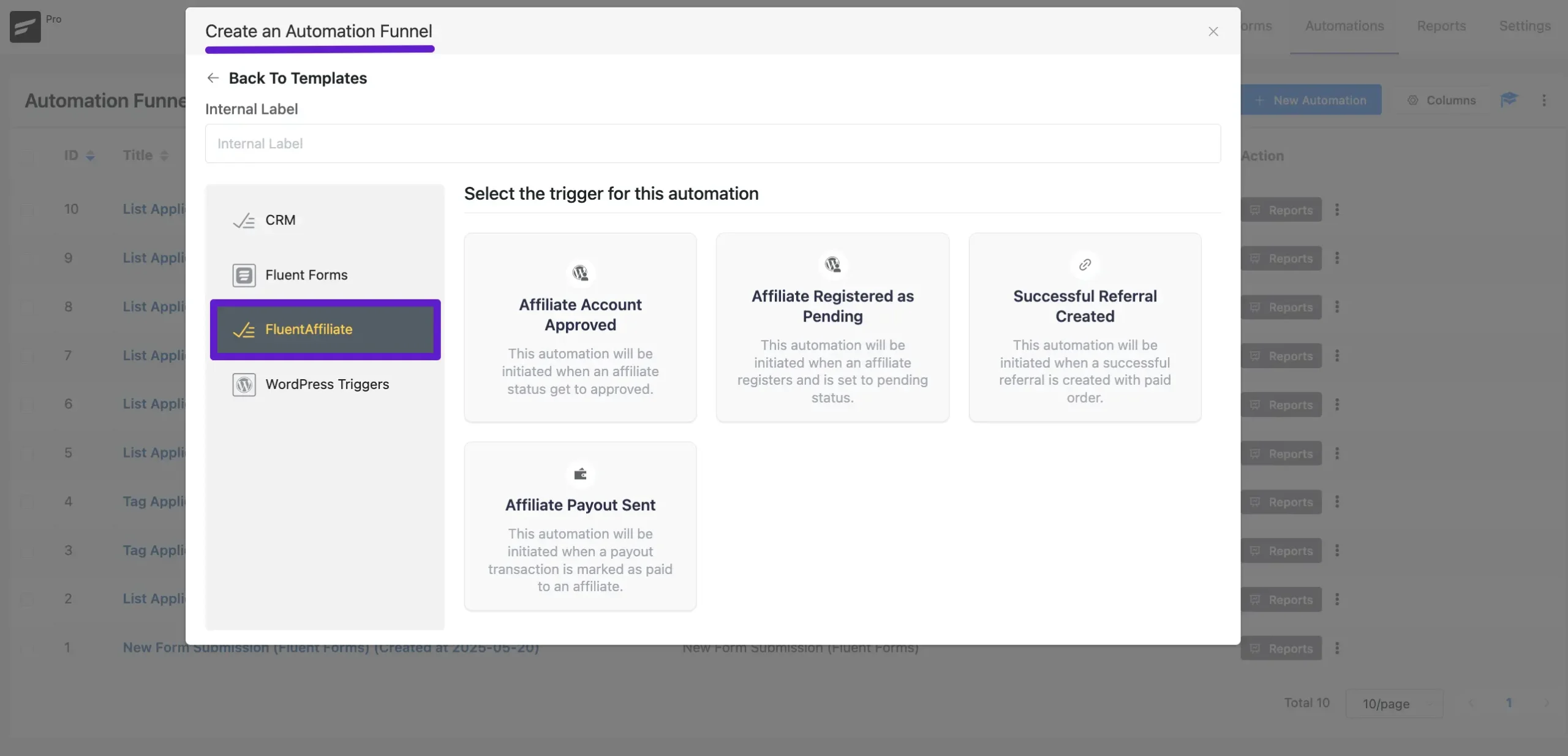Open Reports for automation row 9
1568x756 pixels.
tap(1281, 259)
